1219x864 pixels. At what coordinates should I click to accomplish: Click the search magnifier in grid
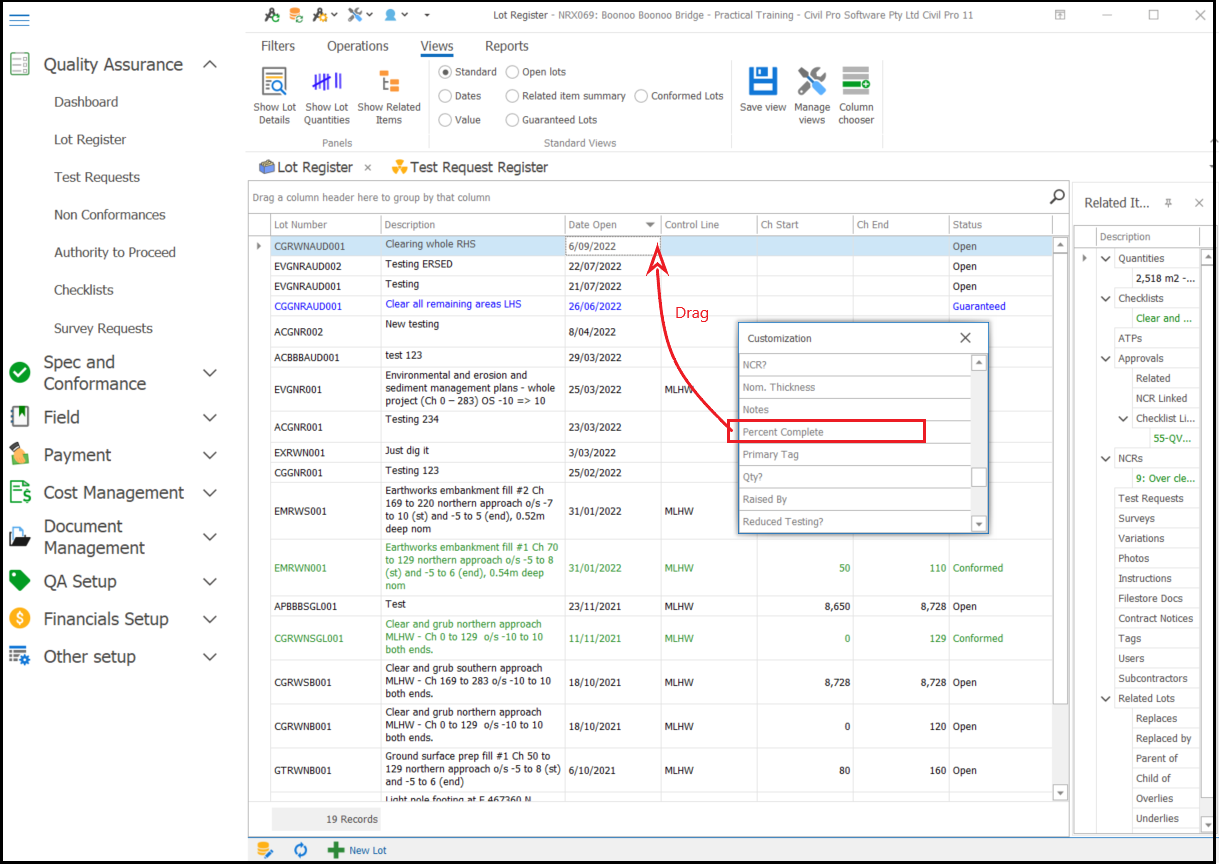tap(1057, 197)
